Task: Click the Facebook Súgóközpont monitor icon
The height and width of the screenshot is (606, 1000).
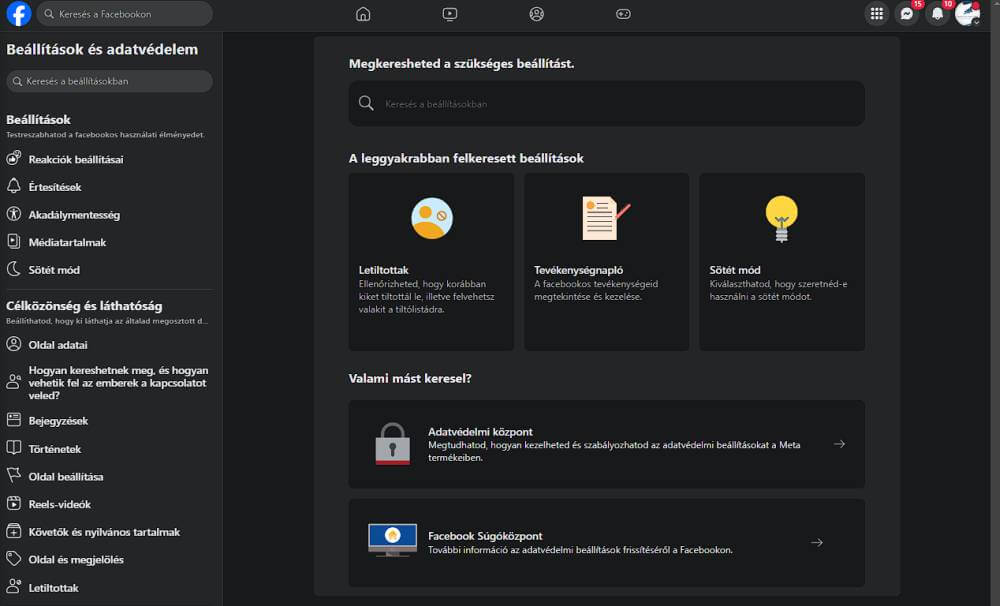Action: (392, 540)
